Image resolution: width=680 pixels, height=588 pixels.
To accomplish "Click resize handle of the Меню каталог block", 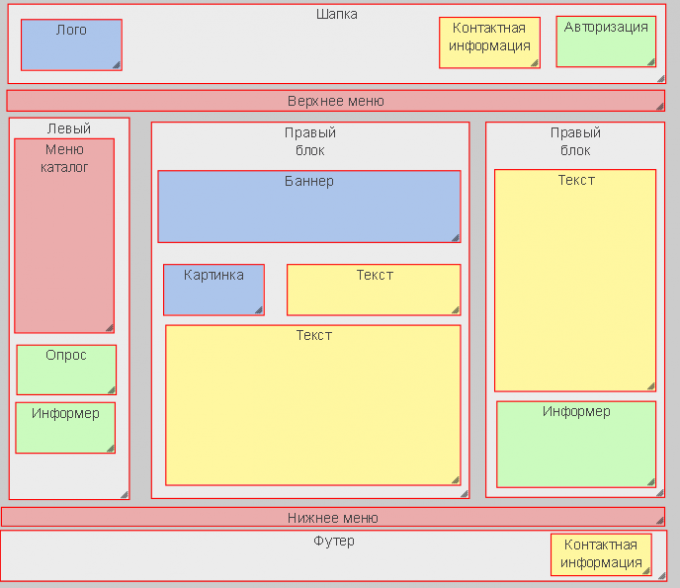I will coord(109,327).
